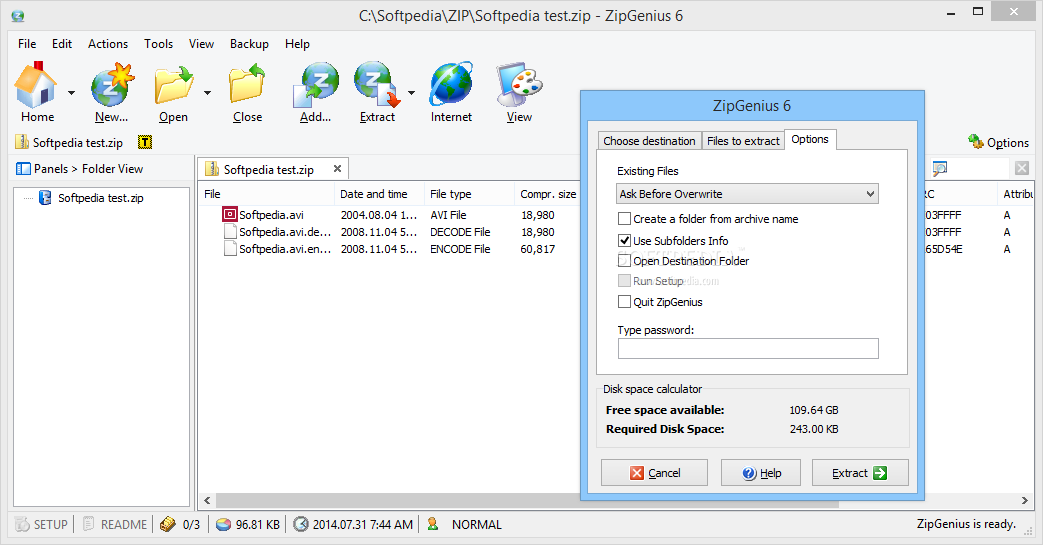Click the Home toolbar icon
The image size is (1043, 545).
coord(36,85)
